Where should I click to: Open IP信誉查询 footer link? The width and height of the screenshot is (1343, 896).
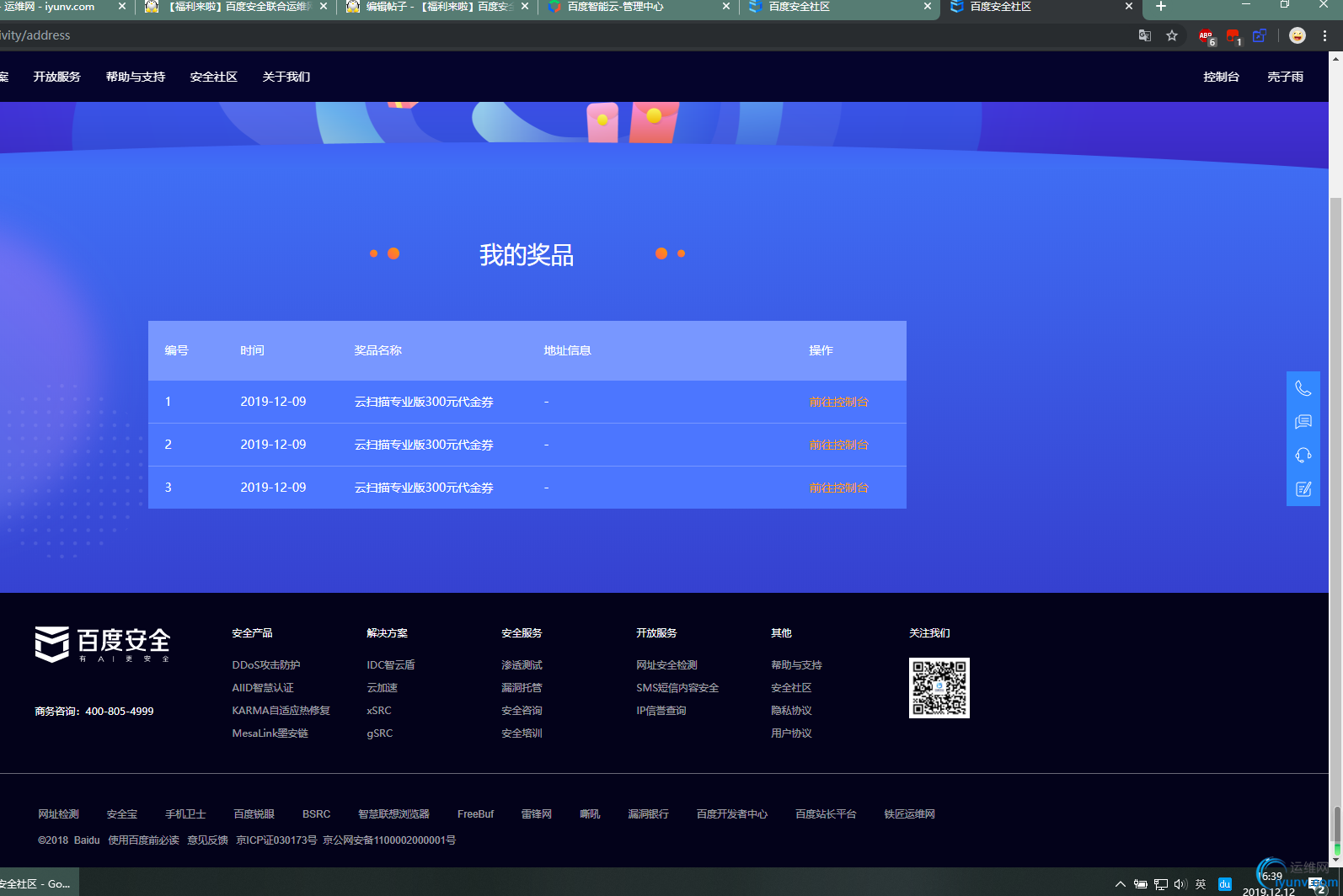coord(661,711)
